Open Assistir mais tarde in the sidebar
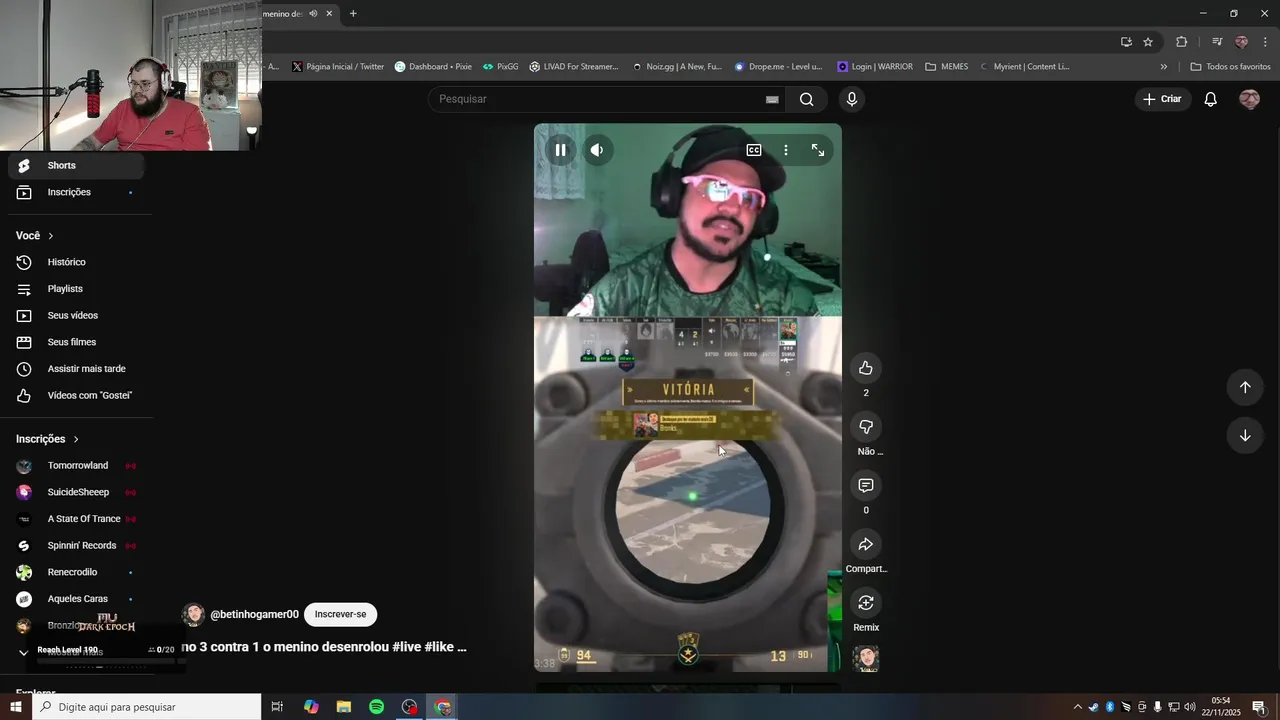 (x=78, y=369)
